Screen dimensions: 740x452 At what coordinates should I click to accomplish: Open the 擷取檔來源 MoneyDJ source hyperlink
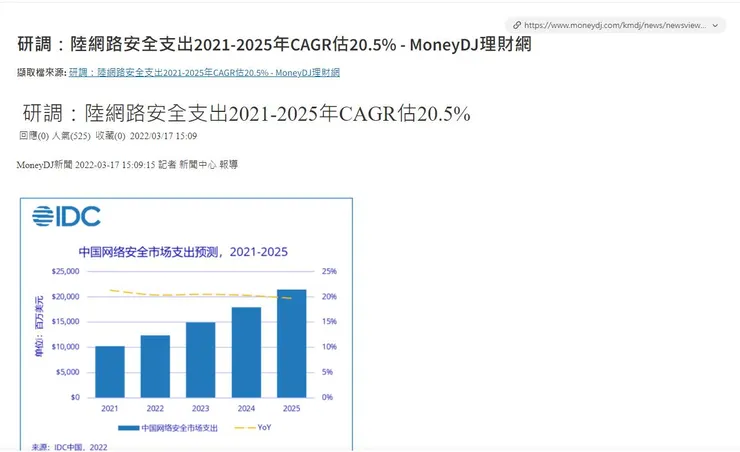pyautogui.click(x=204, y=73)
